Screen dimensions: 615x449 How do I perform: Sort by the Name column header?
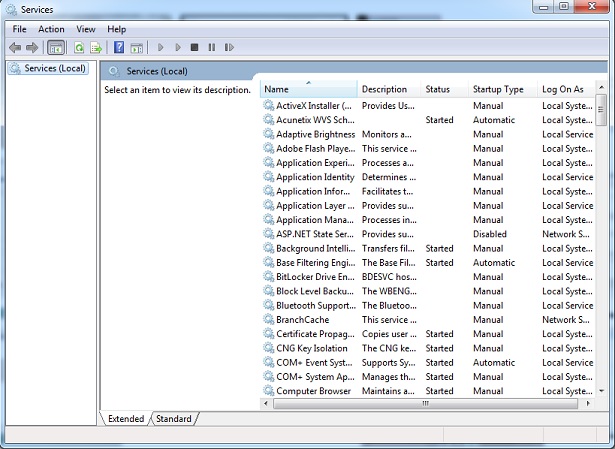pyautogui.click(x=308, y=89)
